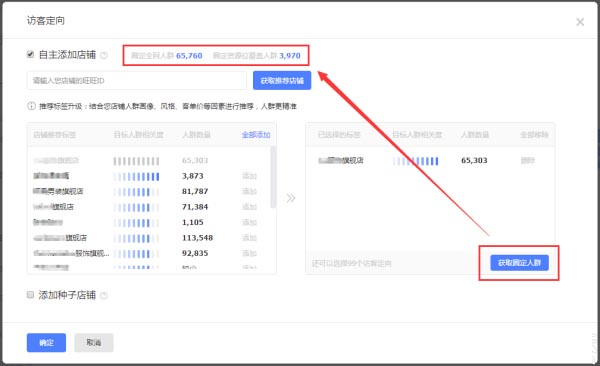Add the shop row with 113,548 people
The image size is (600, 366).
(x=249, y=238)
